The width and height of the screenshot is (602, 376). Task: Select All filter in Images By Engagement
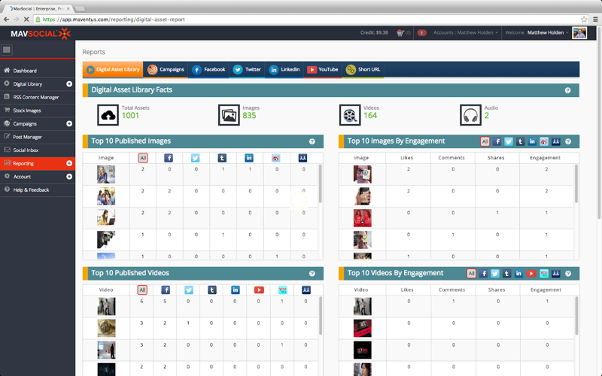485,142
